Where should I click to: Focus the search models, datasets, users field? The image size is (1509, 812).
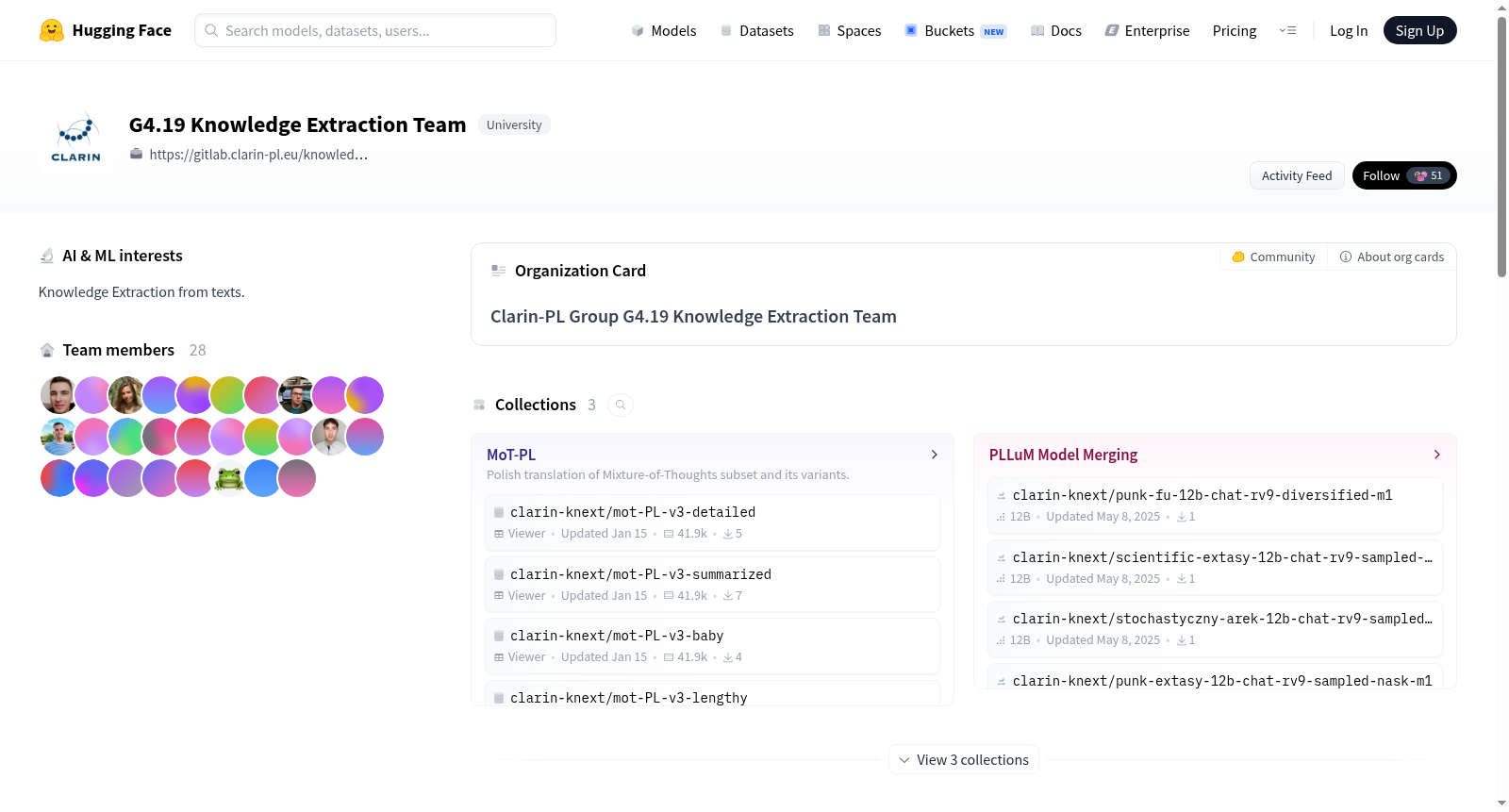(375, 30)
